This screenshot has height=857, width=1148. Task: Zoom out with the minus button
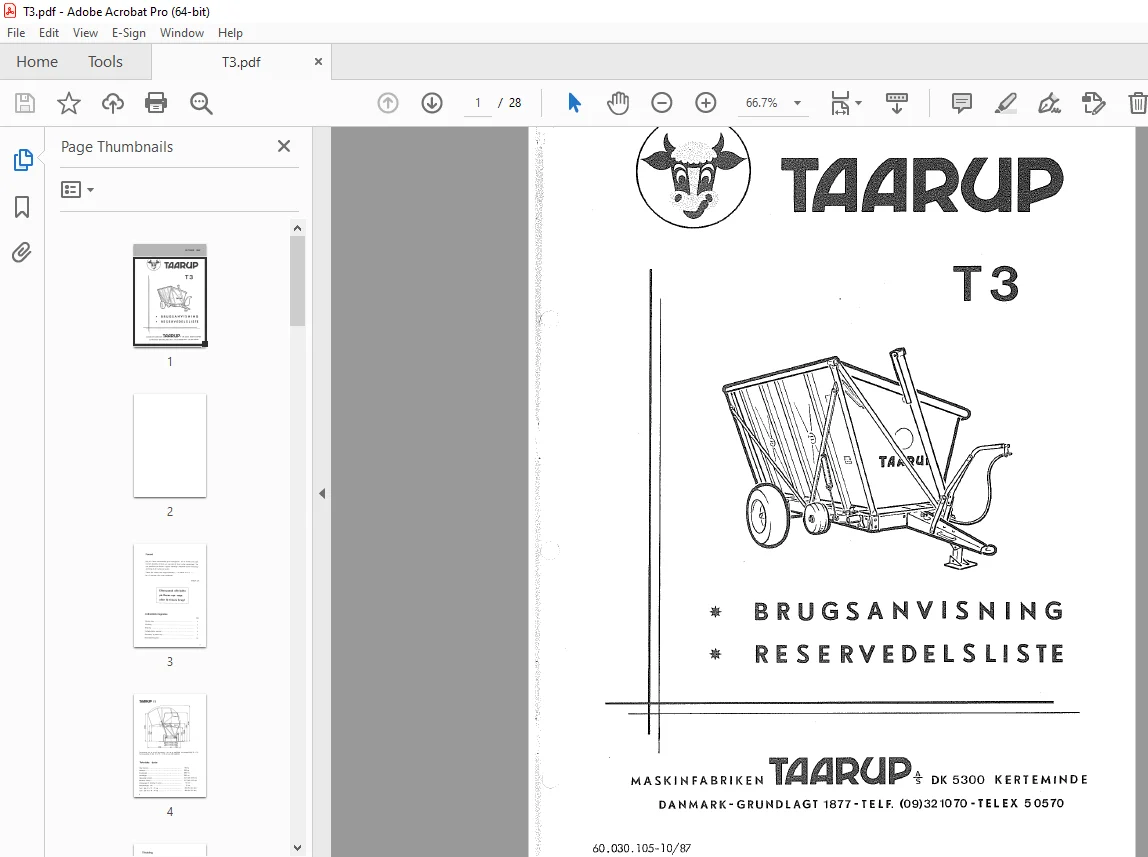[662, 103]
